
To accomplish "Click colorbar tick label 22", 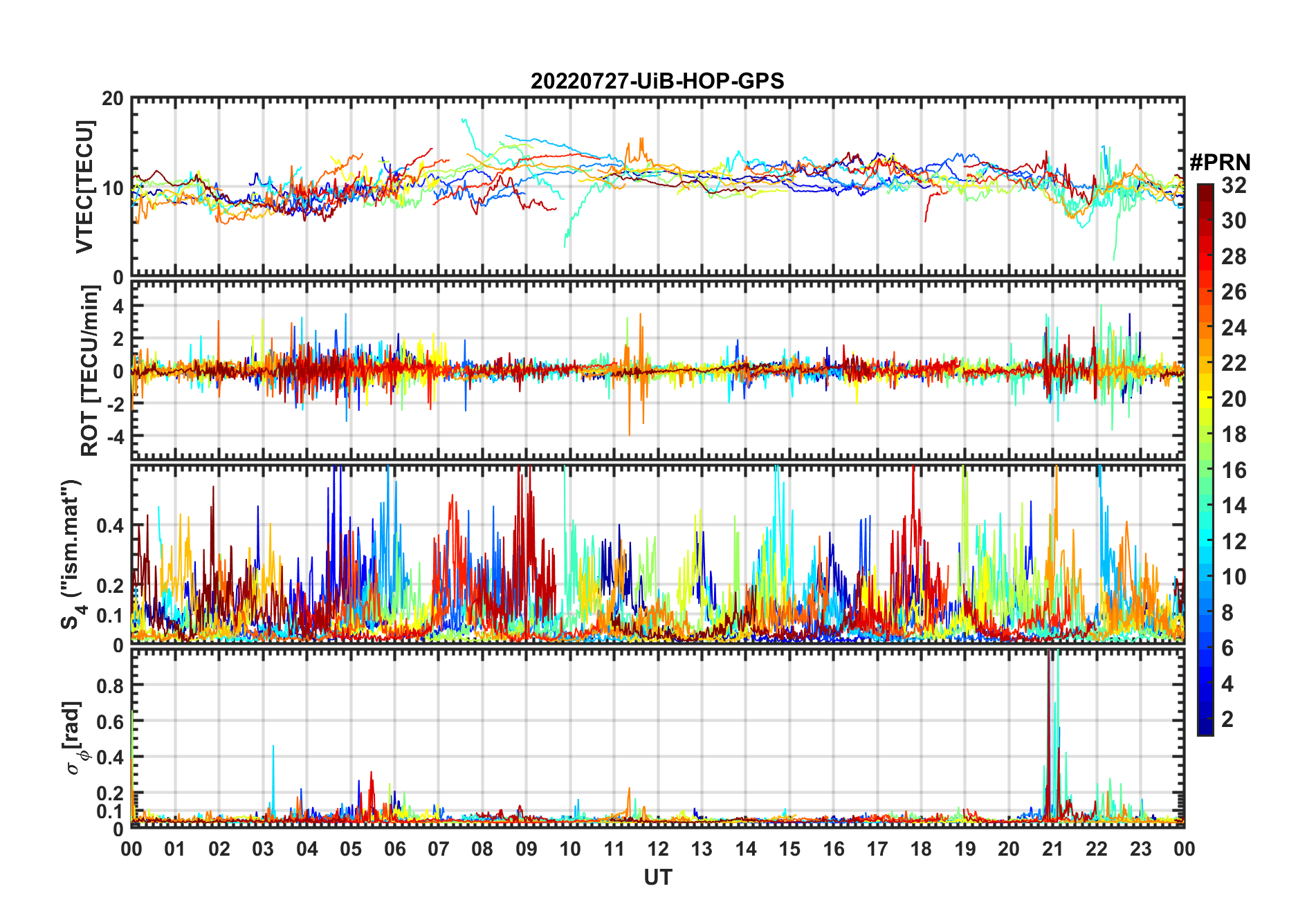I will point(1234,363).
